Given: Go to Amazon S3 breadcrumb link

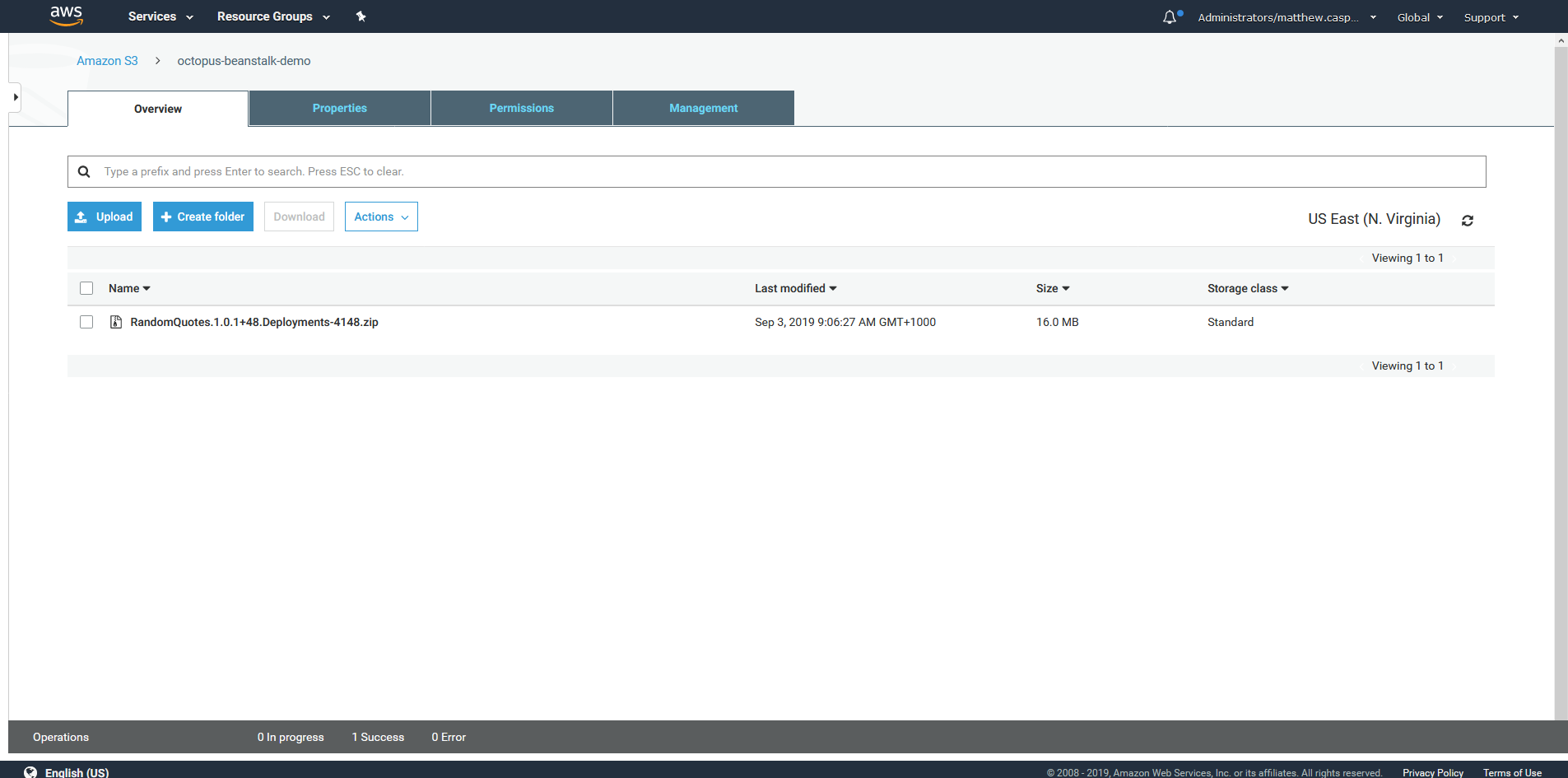Looking at the screenshot, I should [107, 61].
